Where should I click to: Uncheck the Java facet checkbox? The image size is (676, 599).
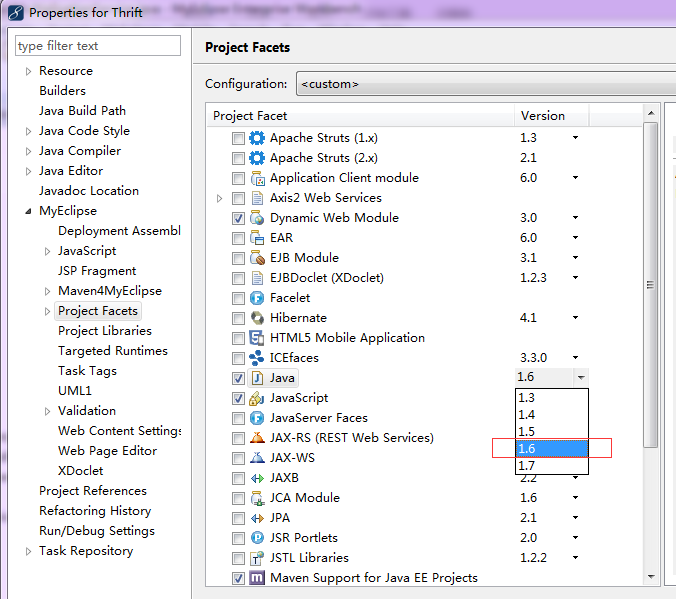pyautogui.click(x=238, y=379)
